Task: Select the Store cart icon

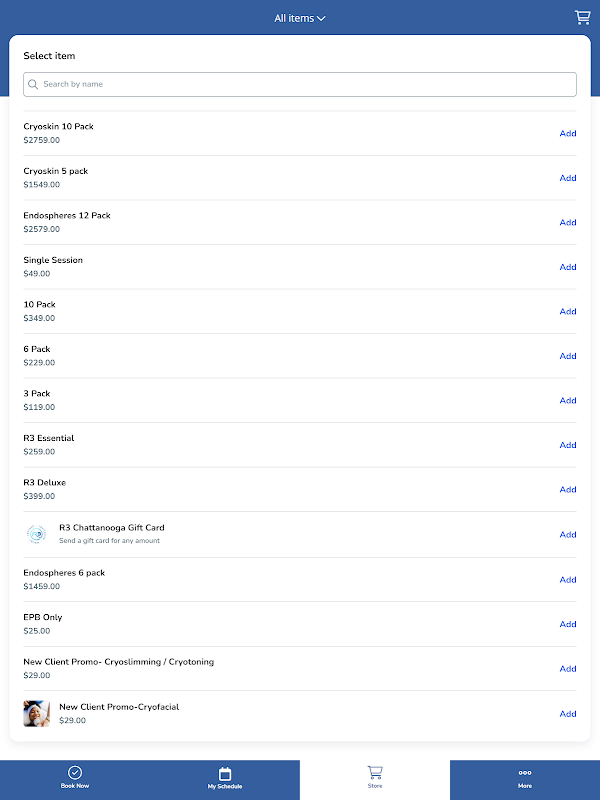Action: coord(375,772)
